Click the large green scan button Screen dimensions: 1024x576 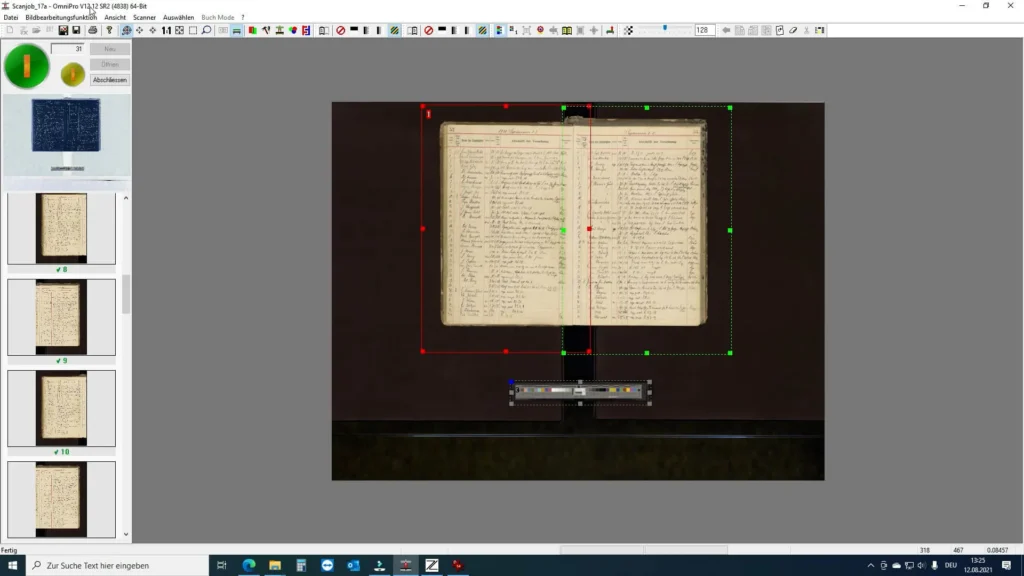coord(26,67)
